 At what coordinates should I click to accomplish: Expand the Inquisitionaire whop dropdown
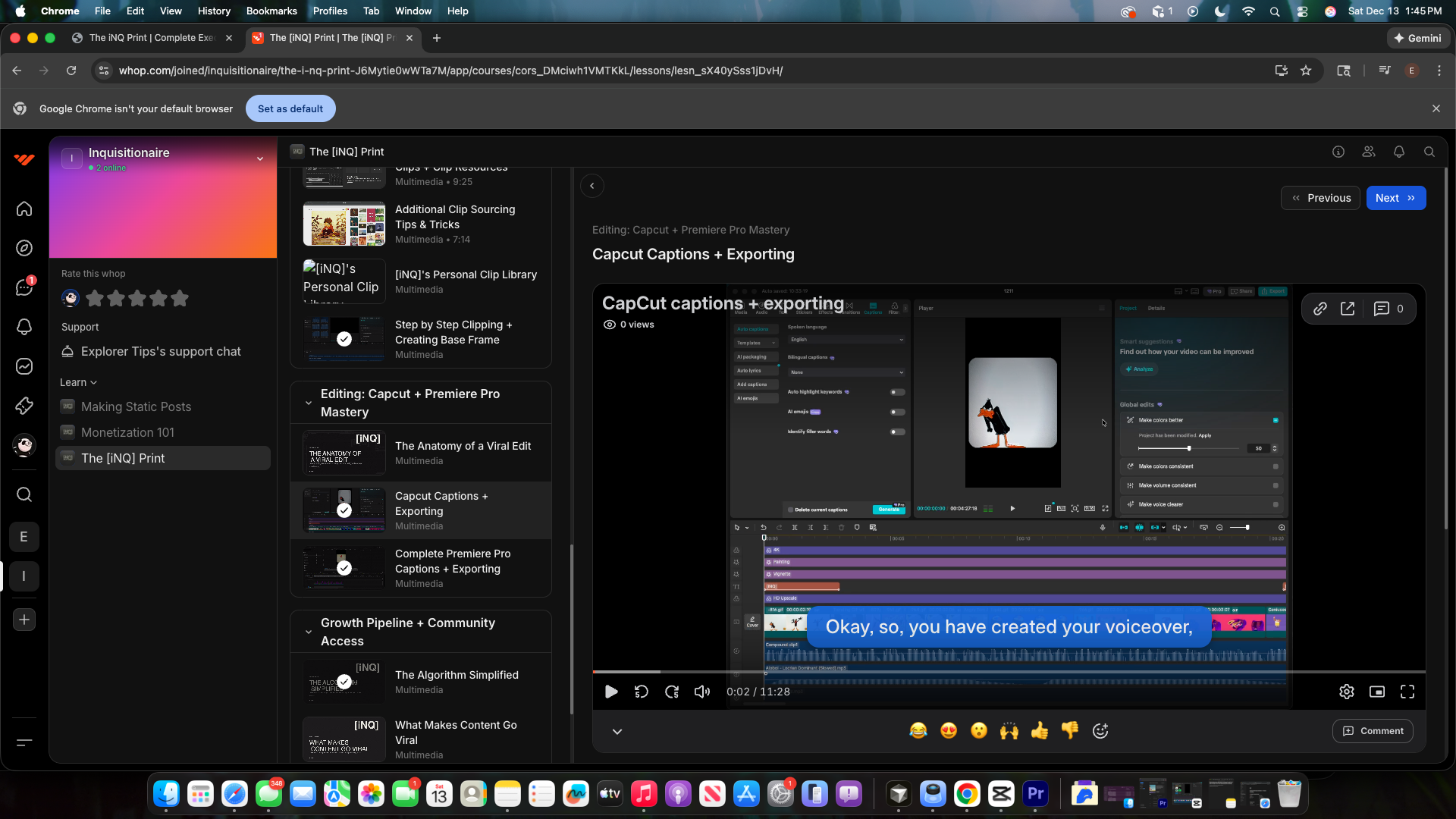(x=260, y=158)
